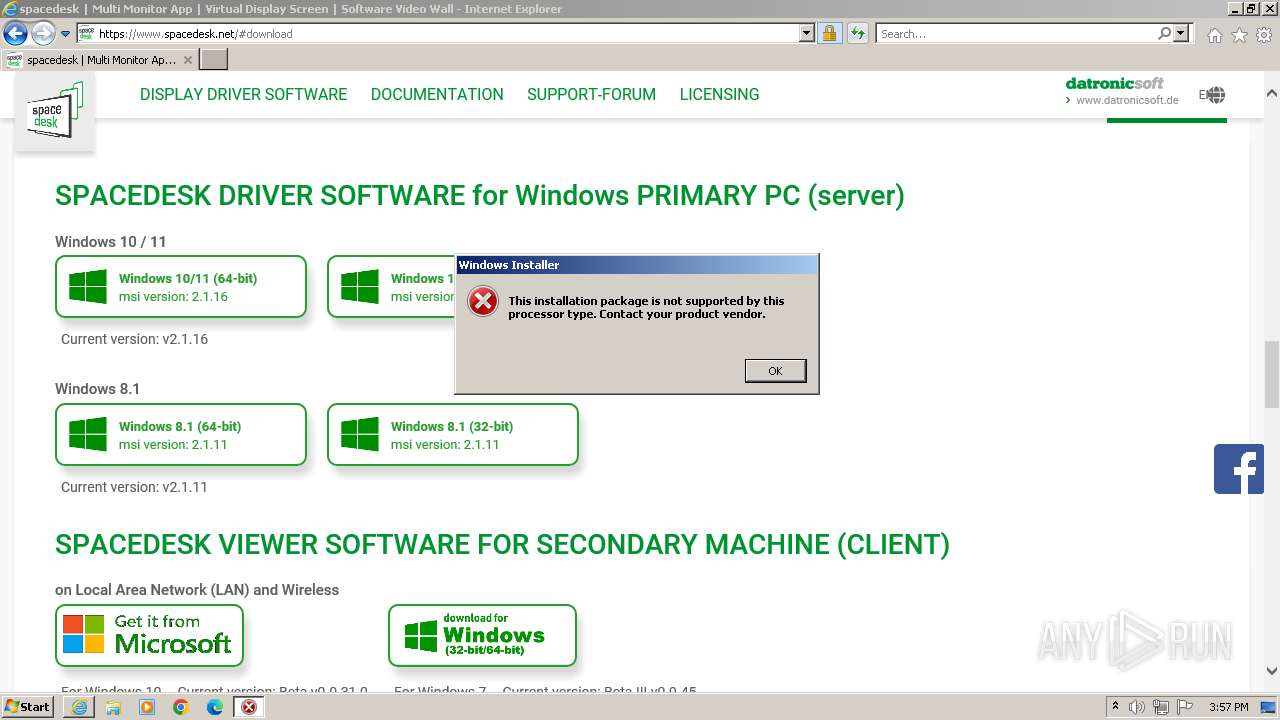Open the Facebook icon
Image resolution: width=1280 pixels, height=720 pixels.
tap(1239, 469)
